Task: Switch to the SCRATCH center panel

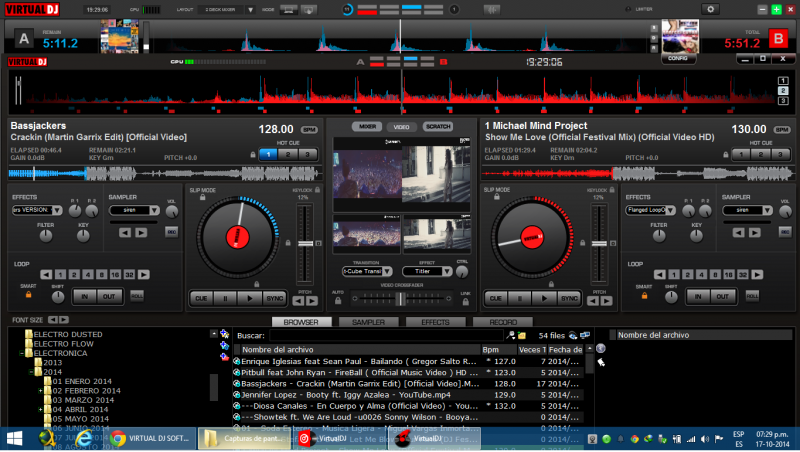Action: (437, 127)
